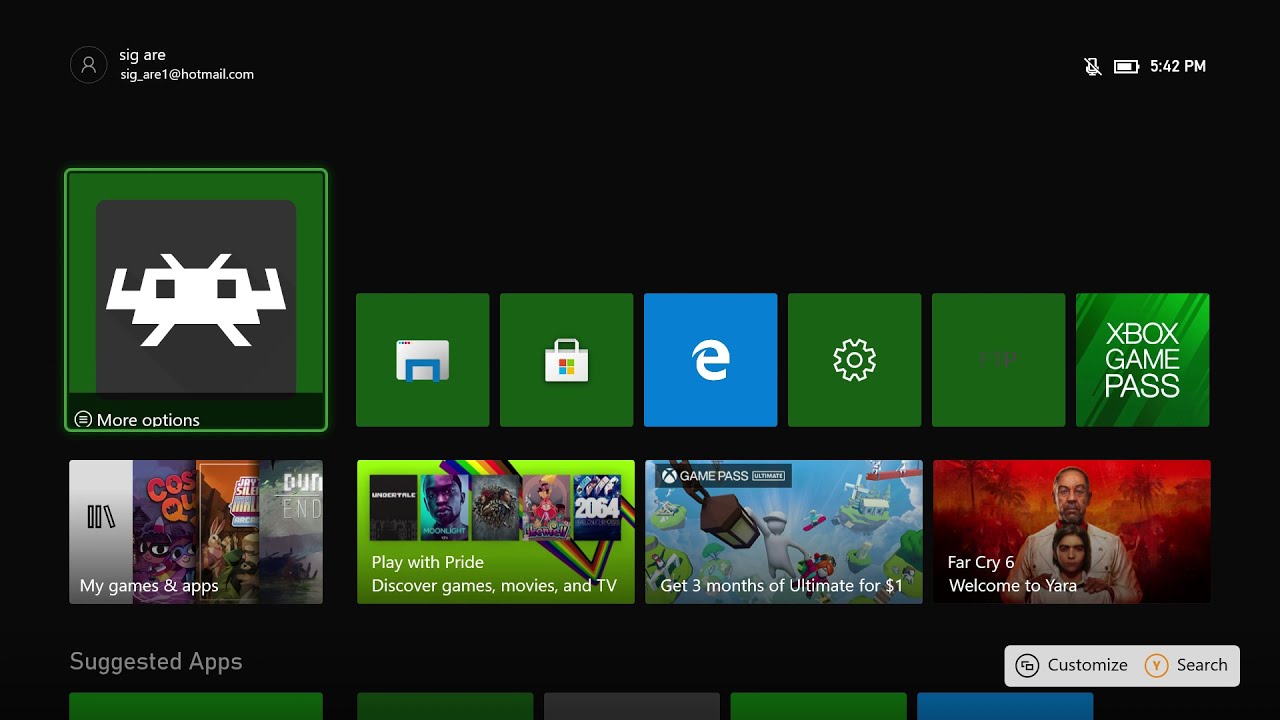Viewport: 1280px width, 720px height.
Task: Click the view button icon beside Customize
Action: click(1027, 665)
